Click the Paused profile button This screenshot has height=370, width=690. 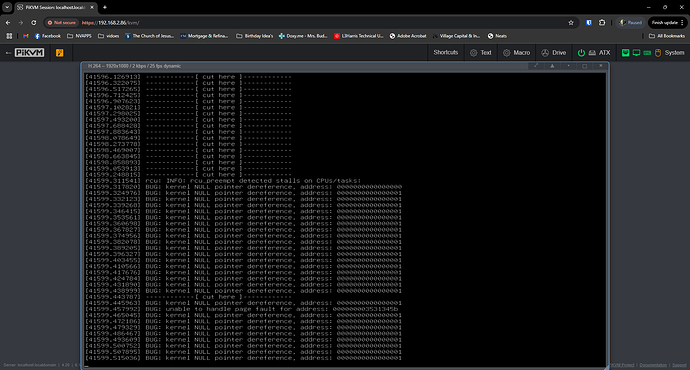[x=631, y=22]
